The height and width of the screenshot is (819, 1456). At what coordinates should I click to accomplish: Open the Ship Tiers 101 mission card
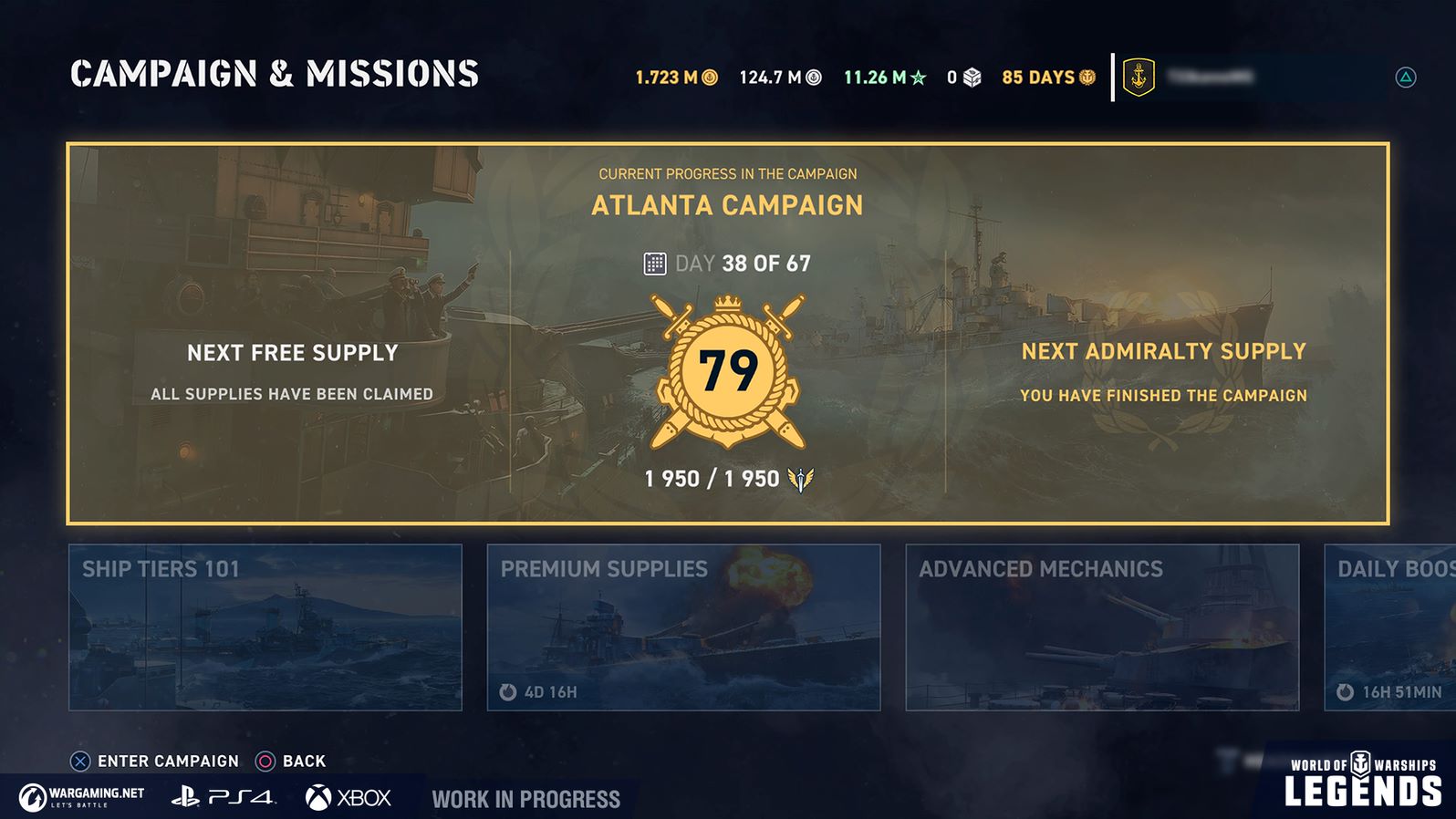click(265, 627)
